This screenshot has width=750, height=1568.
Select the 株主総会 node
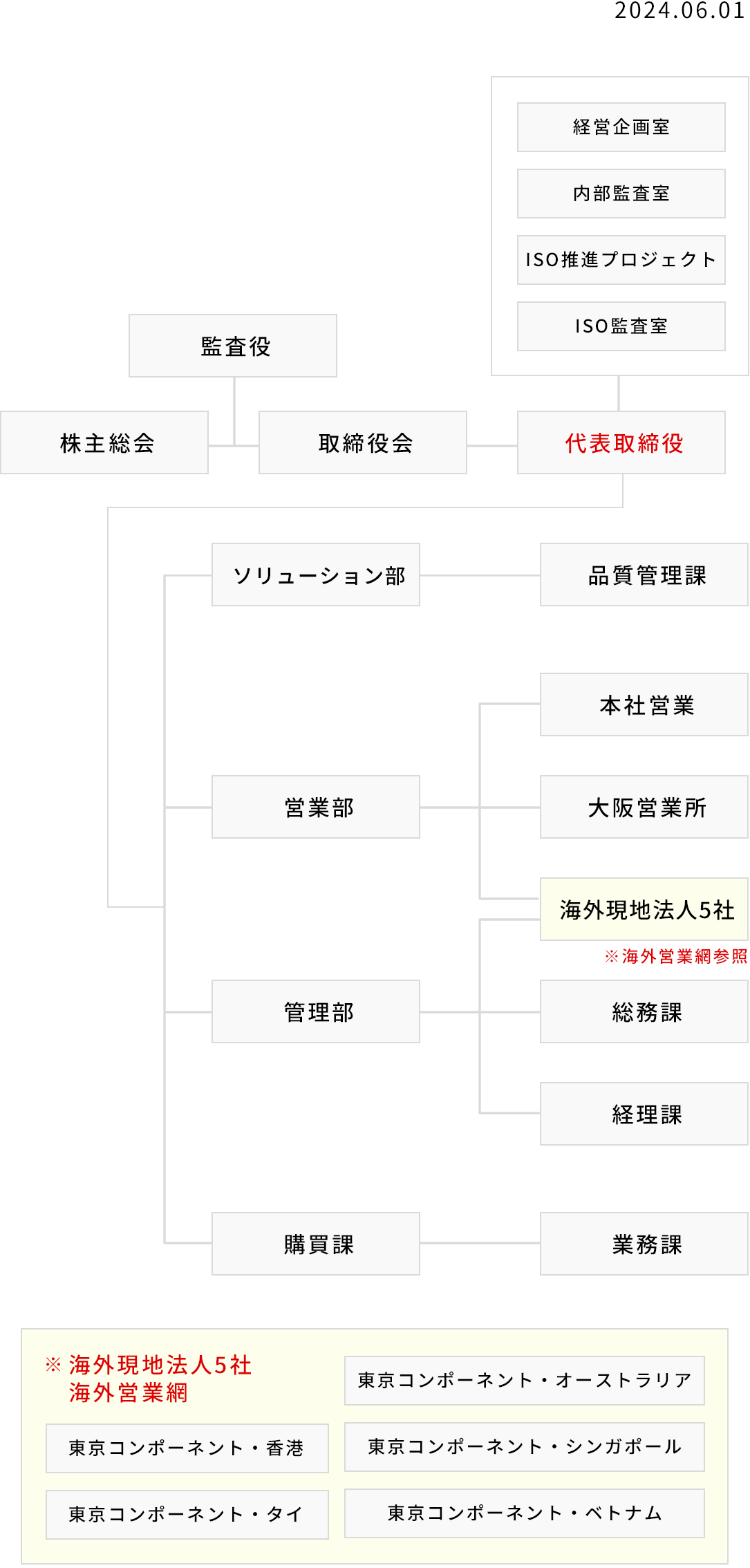coord(104,442)
